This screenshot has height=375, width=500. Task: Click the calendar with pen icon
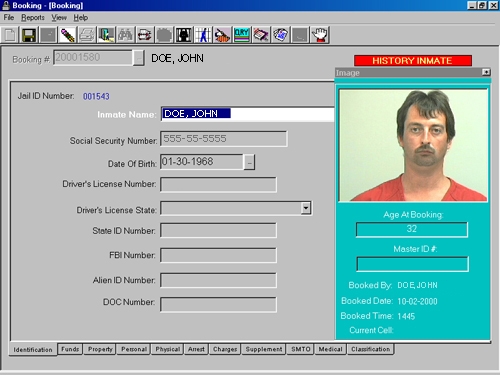261,35
